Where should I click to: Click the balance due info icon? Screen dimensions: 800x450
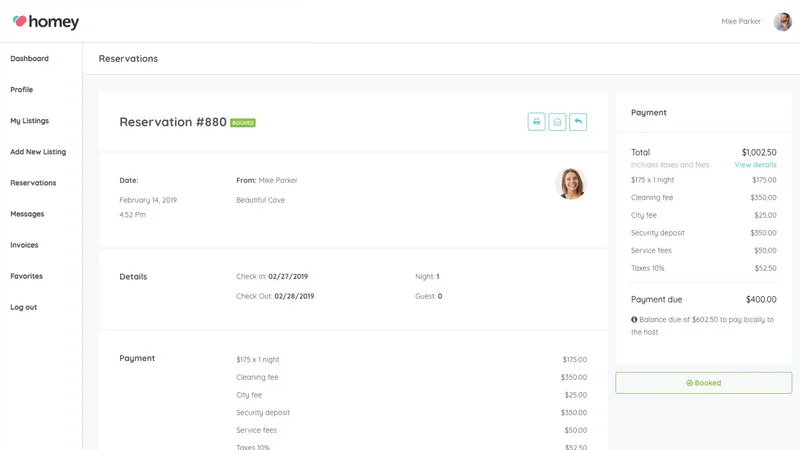(x=634, y=319)
